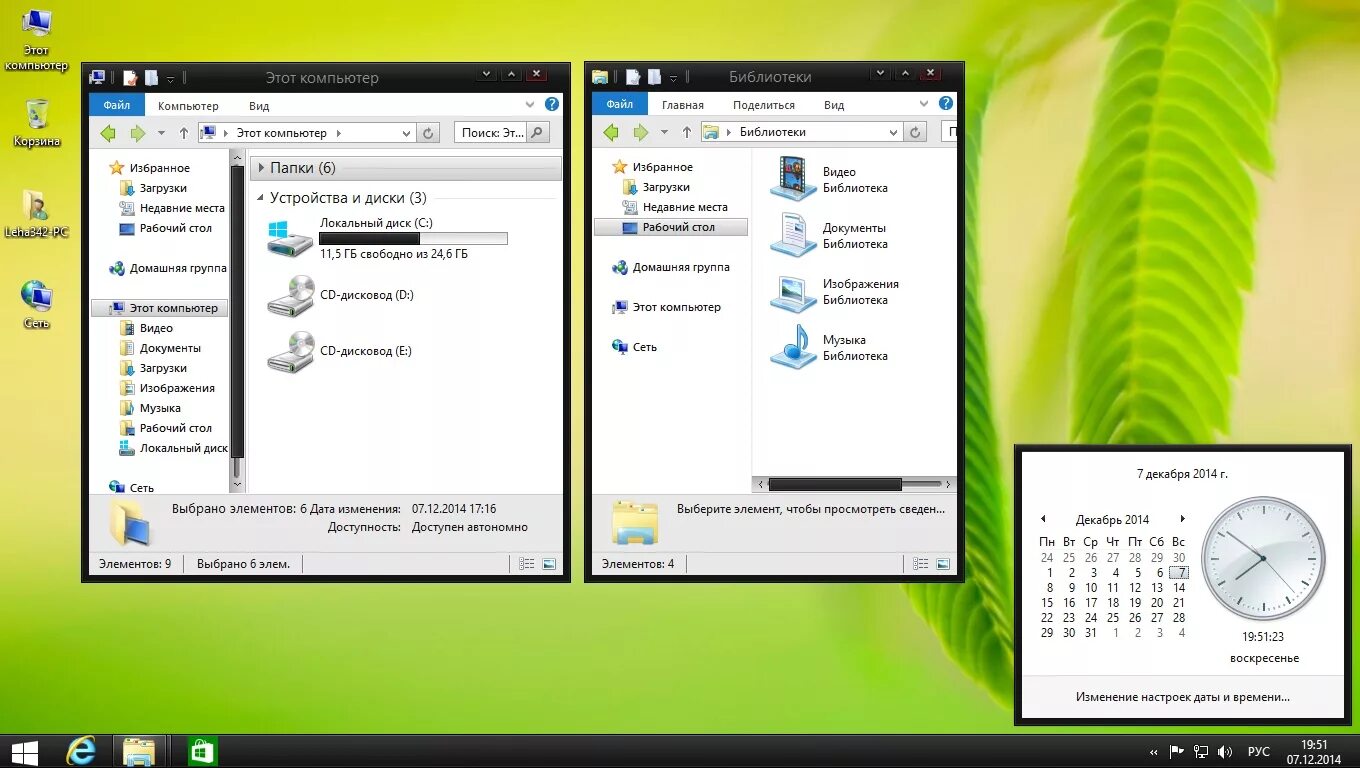Click the Action Center flag icon
Viewport: 1360px width, 768px height.
tap(1176, 752)
